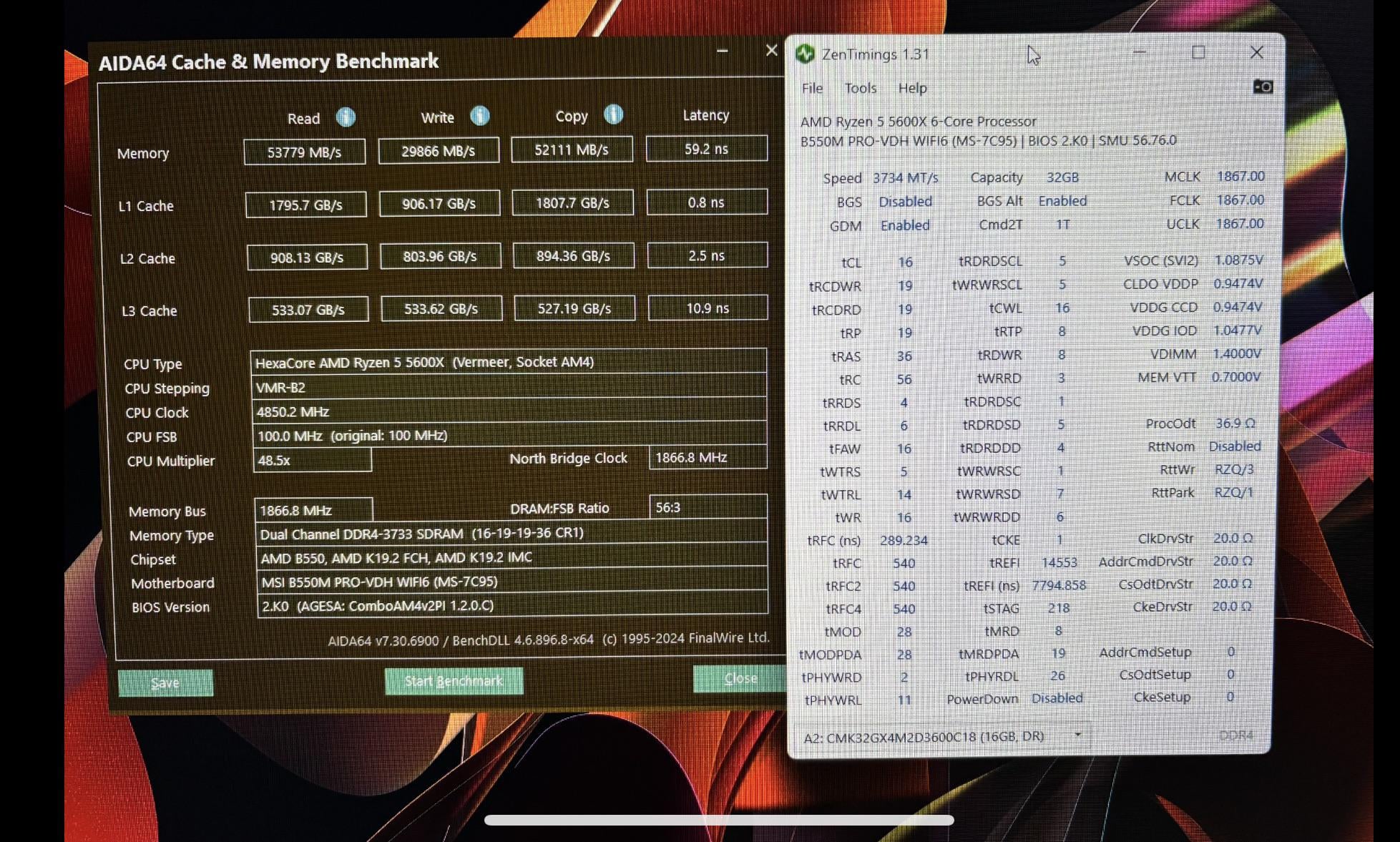Image resolution: width=1400 pixels, height=842 pixels.
Task: Select the Memory Copy value 52111 MB/s
Action: (x=572, y=150)
